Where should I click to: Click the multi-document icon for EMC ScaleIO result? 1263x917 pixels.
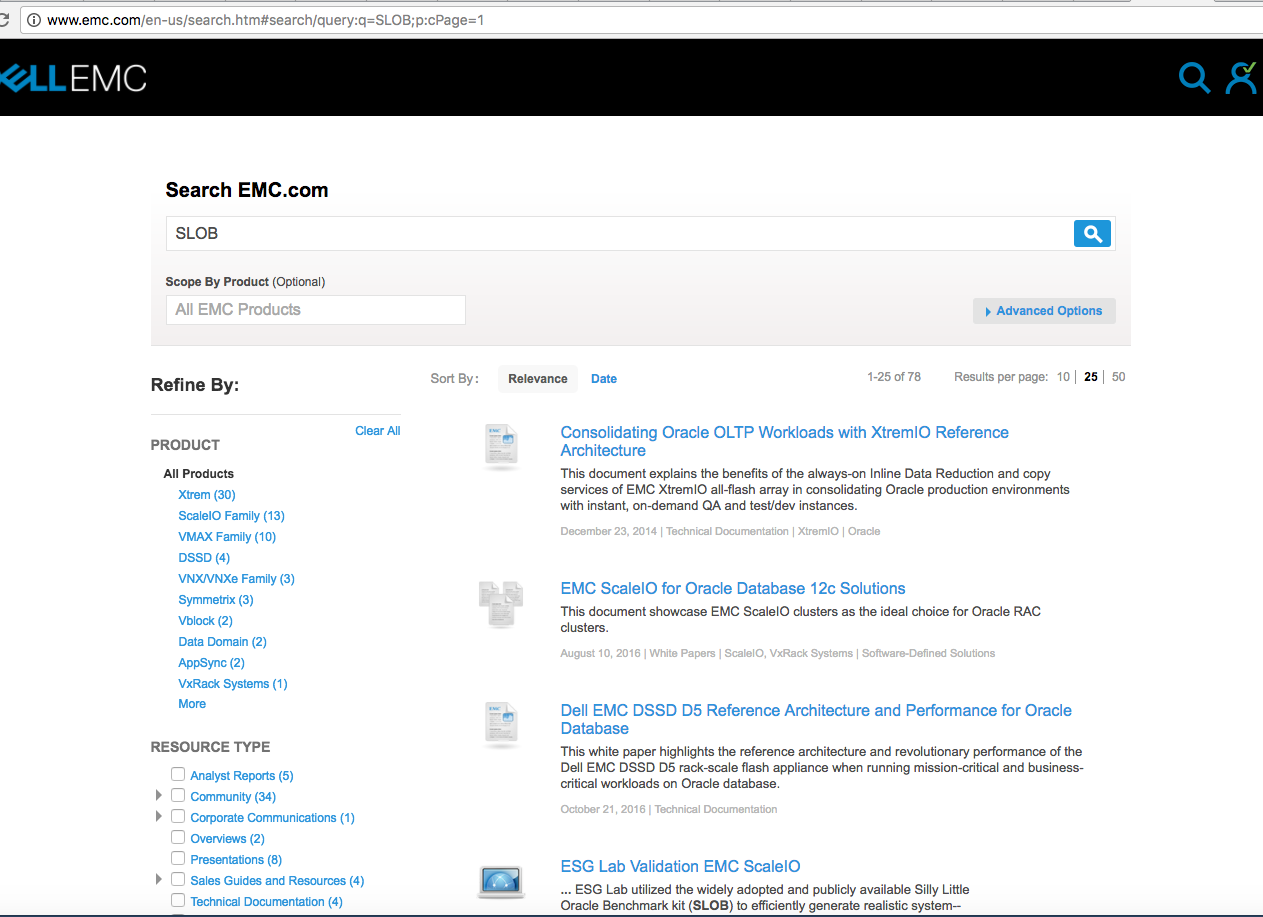500,603
